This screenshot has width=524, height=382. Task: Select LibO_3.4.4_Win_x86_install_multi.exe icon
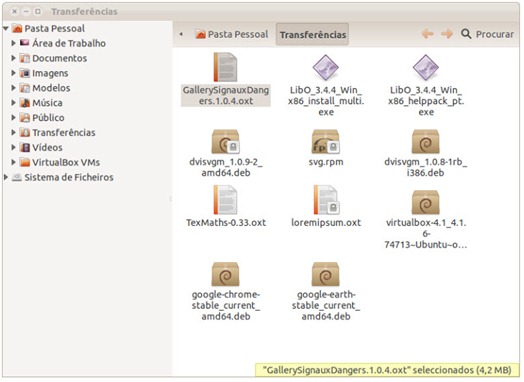coord(325,67)
